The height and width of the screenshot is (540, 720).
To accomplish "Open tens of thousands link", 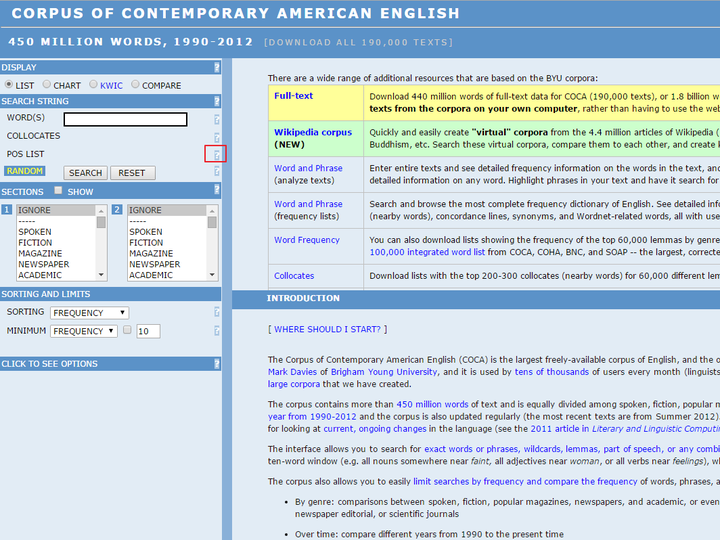I will 551,372.
